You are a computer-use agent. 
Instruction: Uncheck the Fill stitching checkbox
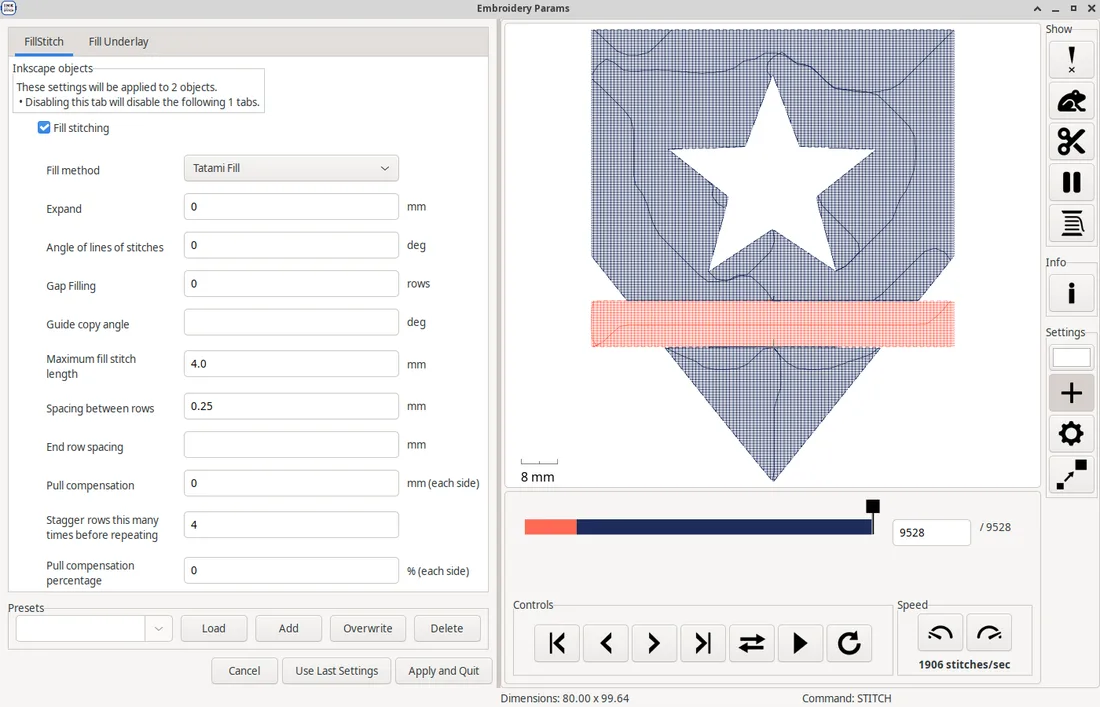click(x=44, y=128)
